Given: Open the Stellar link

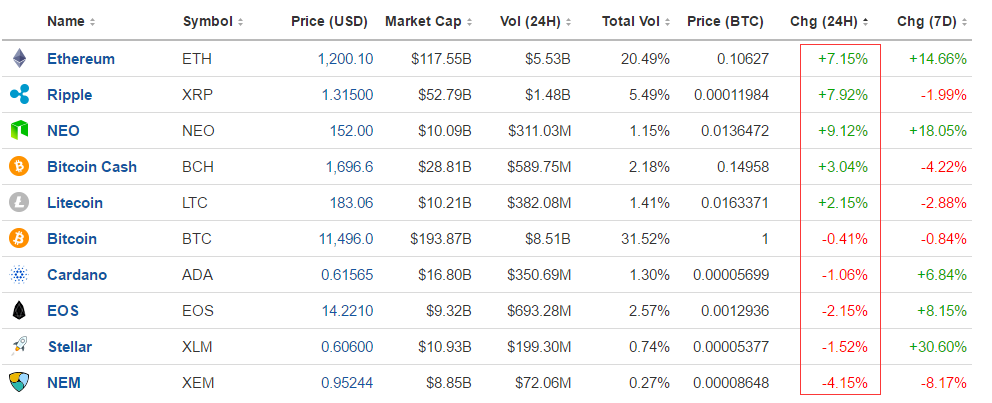Looking at the screenshot, I should coord(70,347).
